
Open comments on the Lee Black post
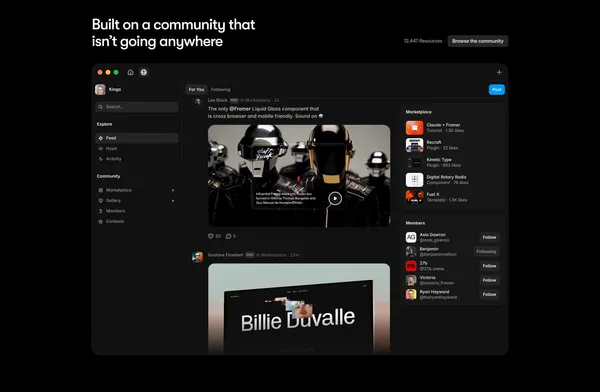tap(228, 236)
